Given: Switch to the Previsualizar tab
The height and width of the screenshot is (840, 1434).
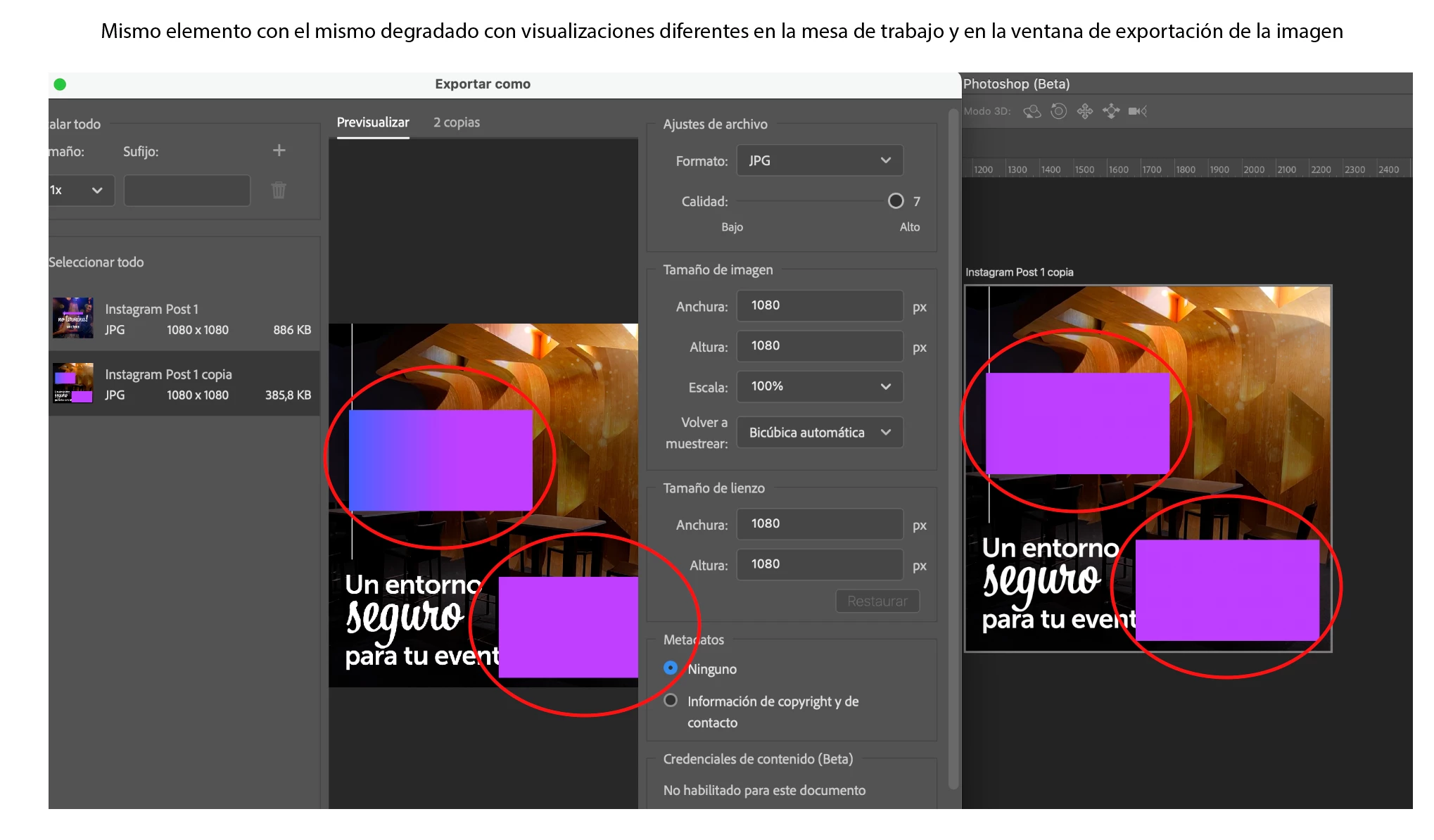Looking at the screenshot, I should tap(373, 122).
